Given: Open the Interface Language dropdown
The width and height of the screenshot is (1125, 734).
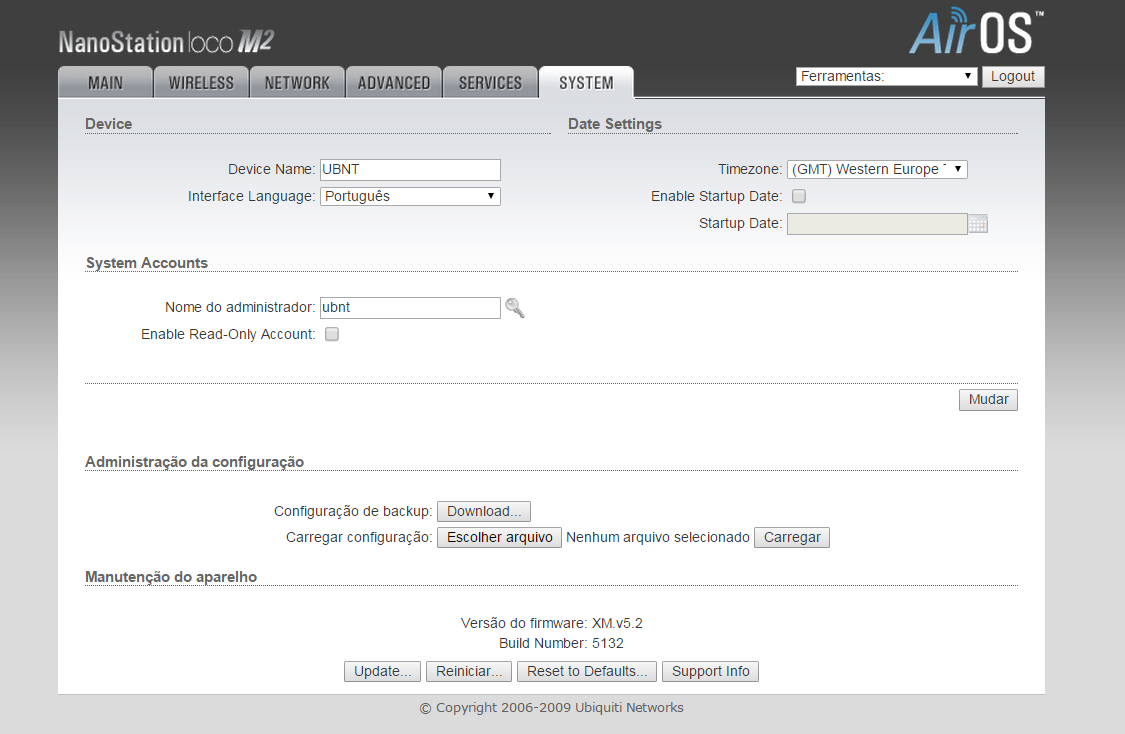Looking at the screenshot, I should 410,196.
